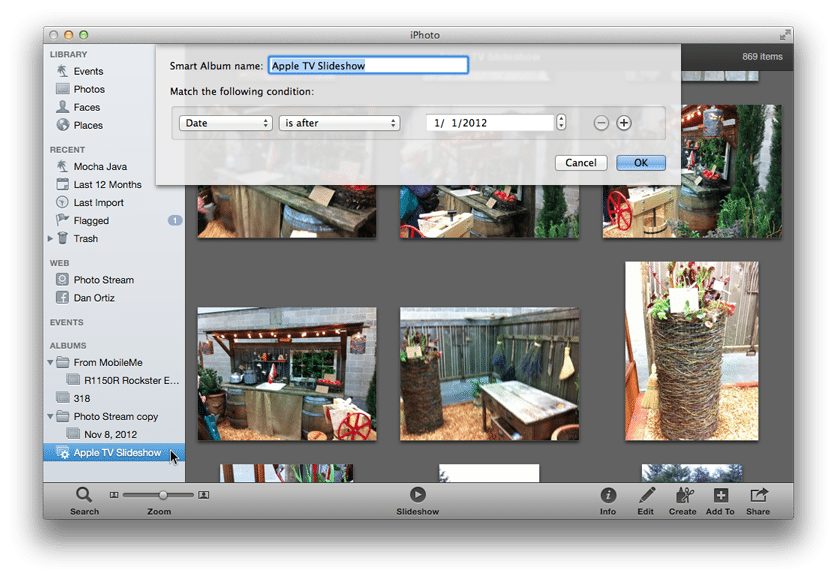Open the Share menu
This screenshot has width=836, height=578.
[x=758, y=501]
